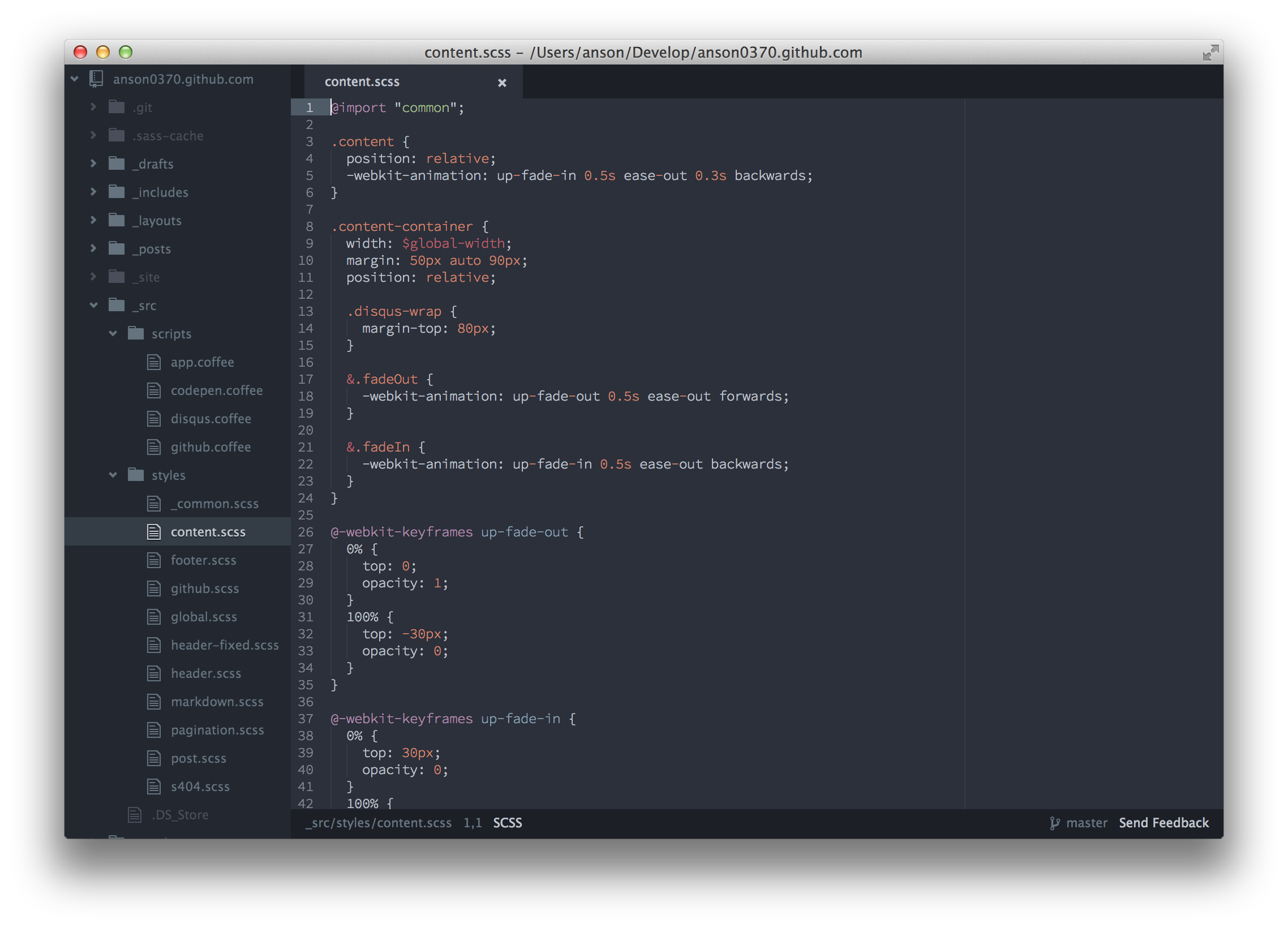Viewport: 1288px width, 928px height.
Task: Click the git branch icon beside master
Action: point(1054,823)
